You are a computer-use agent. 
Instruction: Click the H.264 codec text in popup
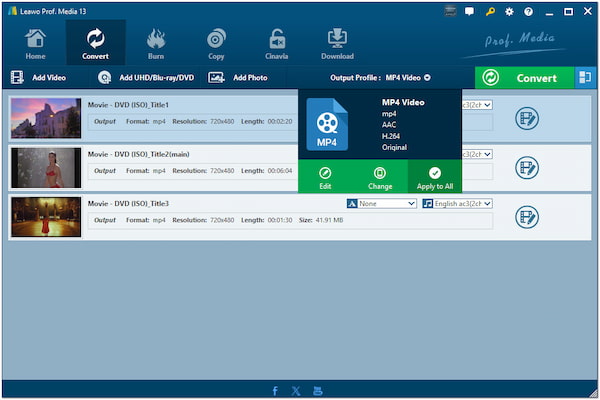391,136
